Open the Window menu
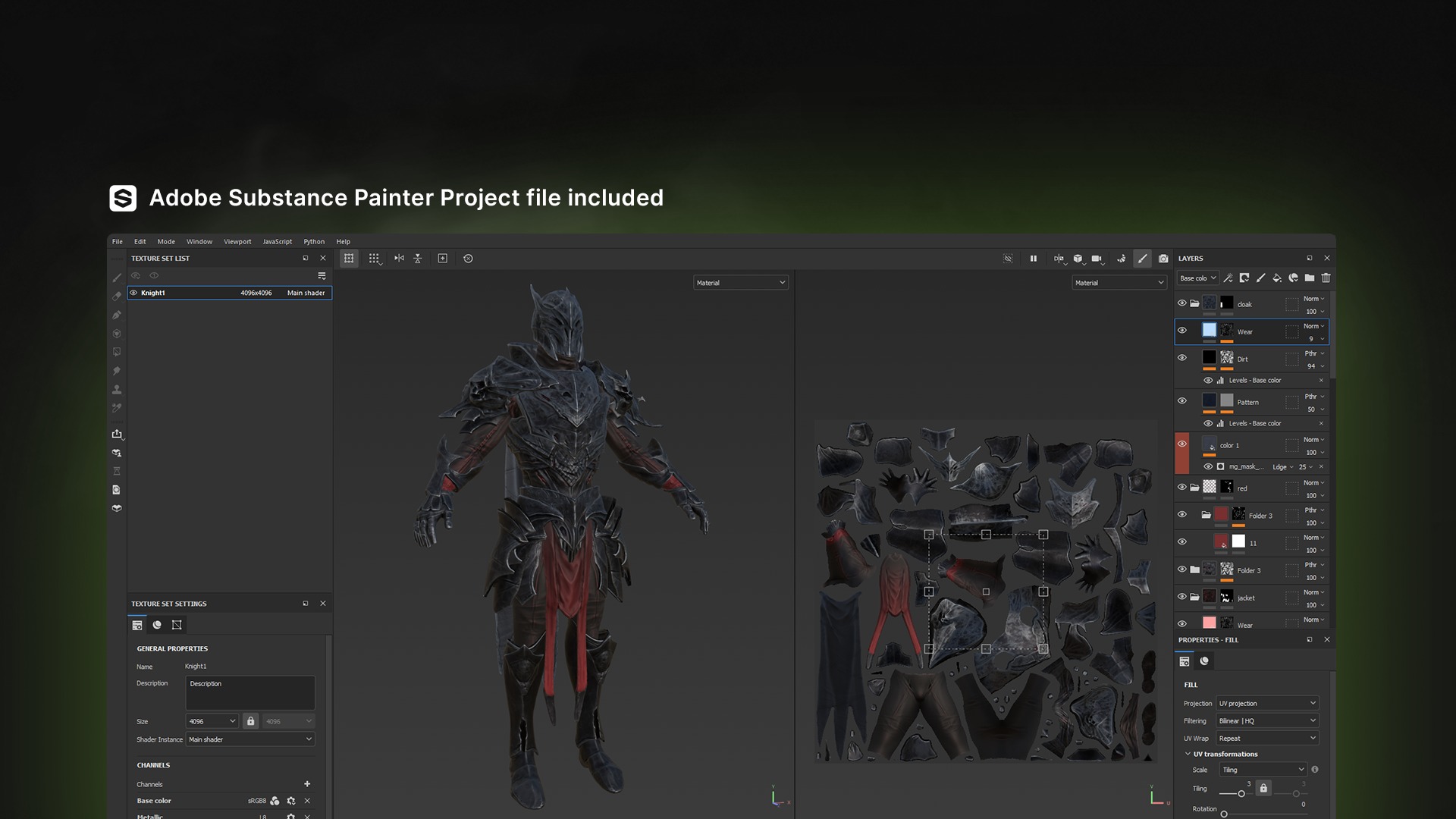1456x819 pixels. pyautogui.click(x=199, y=242)
